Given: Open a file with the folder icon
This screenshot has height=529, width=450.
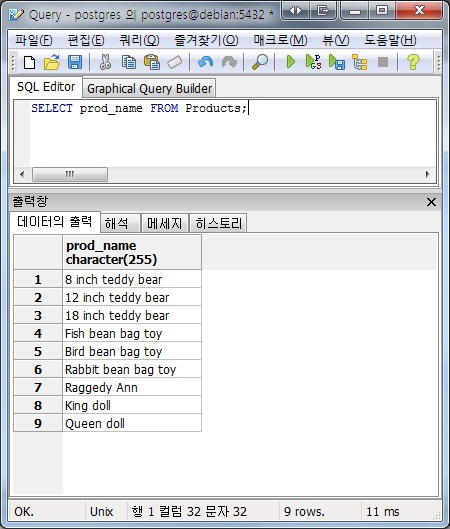Looking at the screenshot, I should click(52, 62).
